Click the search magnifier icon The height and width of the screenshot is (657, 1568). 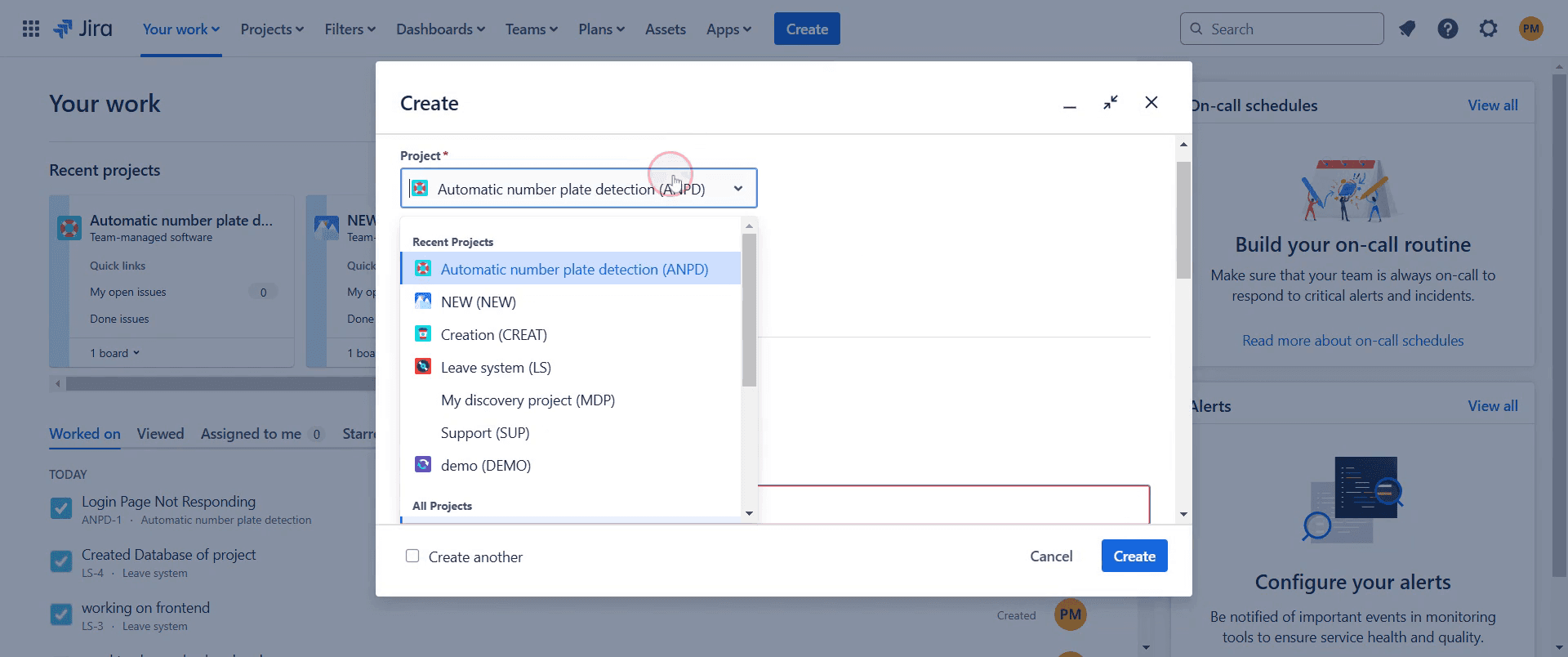[x=1196, y=29]
